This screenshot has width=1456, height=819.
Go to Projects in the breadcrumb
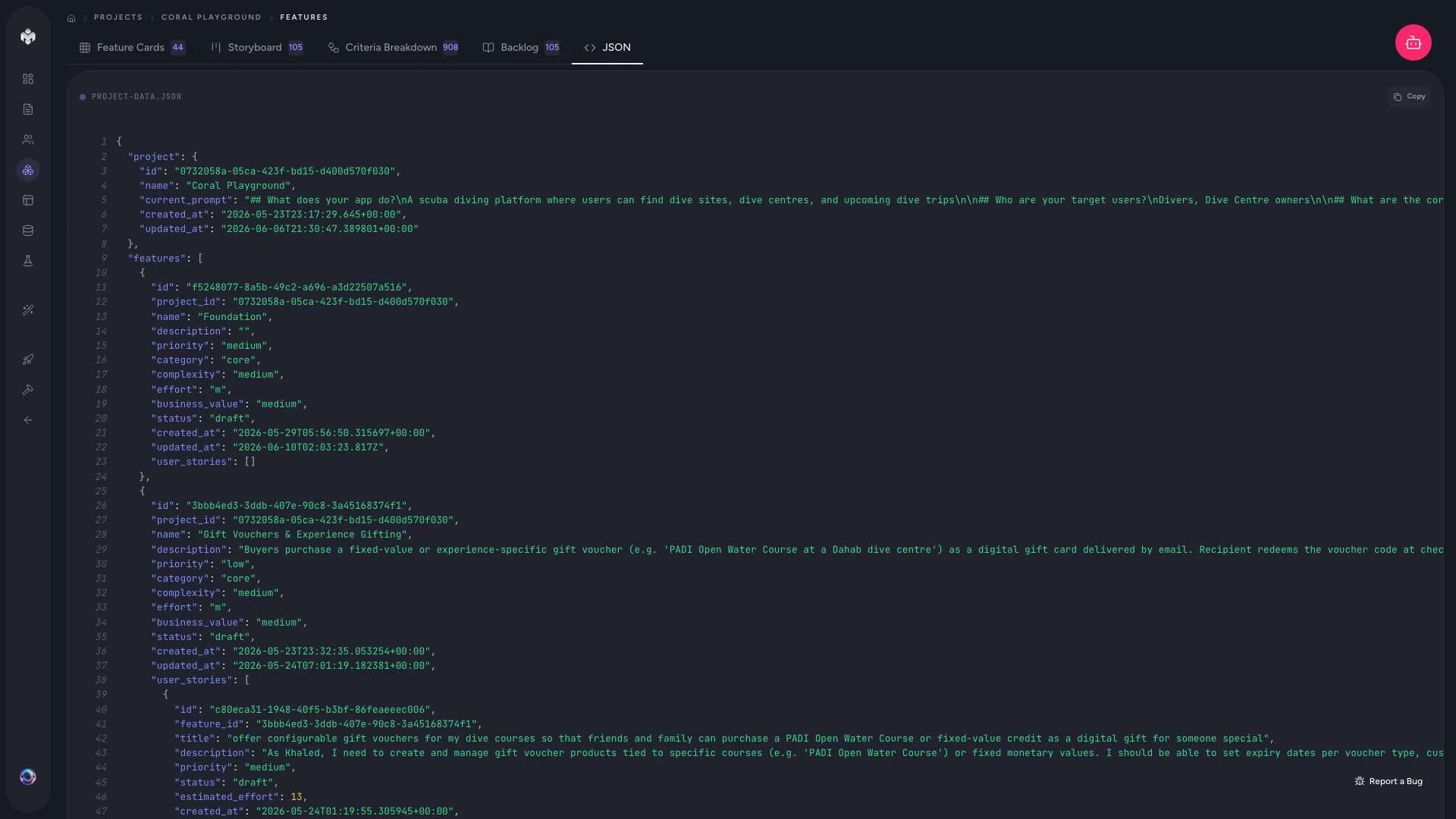tap(118, 17)
